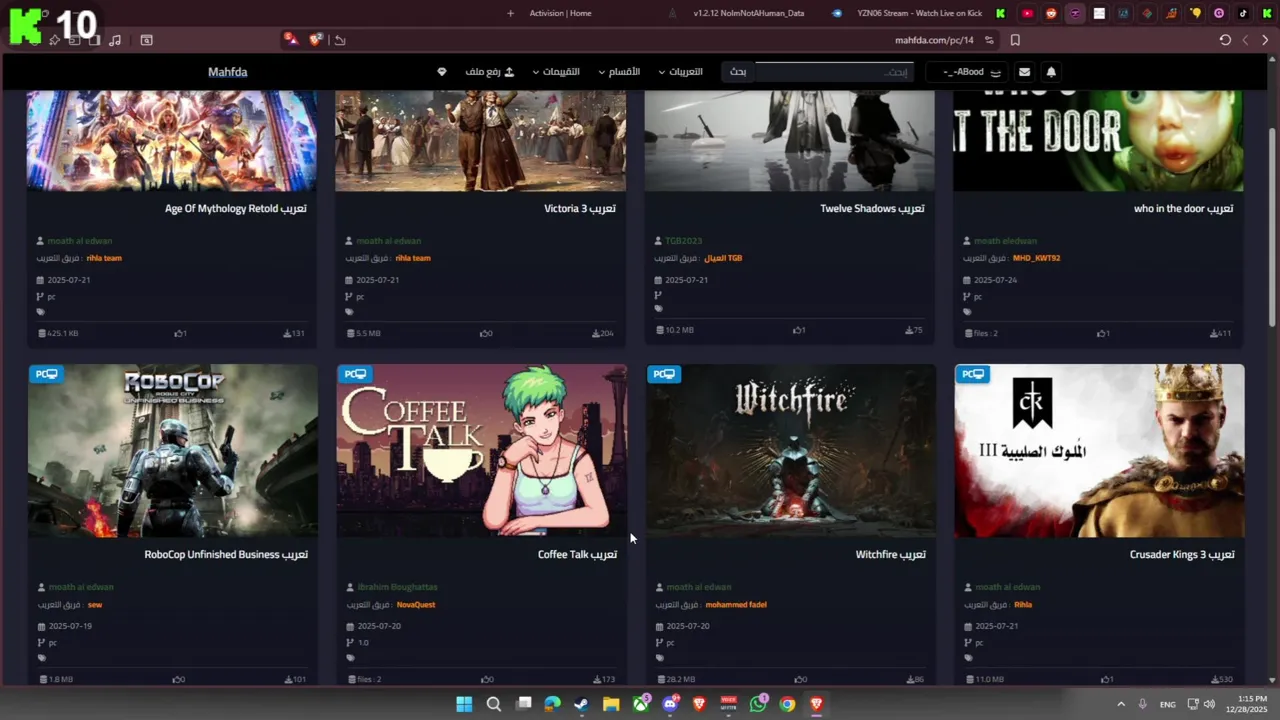Click the diamond premium icon in navbar
Viewport: 1280px width, 720px height.
(x=442, y=72)
